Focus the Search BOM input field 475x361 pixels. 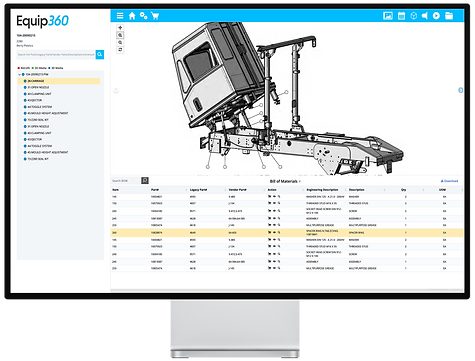click(126, 181)
